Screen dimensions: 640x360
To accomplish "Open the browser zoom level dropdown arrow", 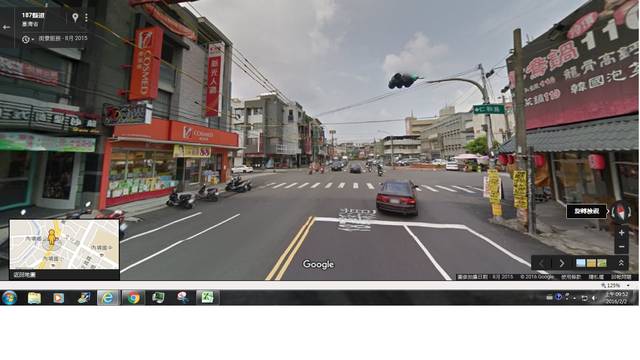I will point(628,285).
